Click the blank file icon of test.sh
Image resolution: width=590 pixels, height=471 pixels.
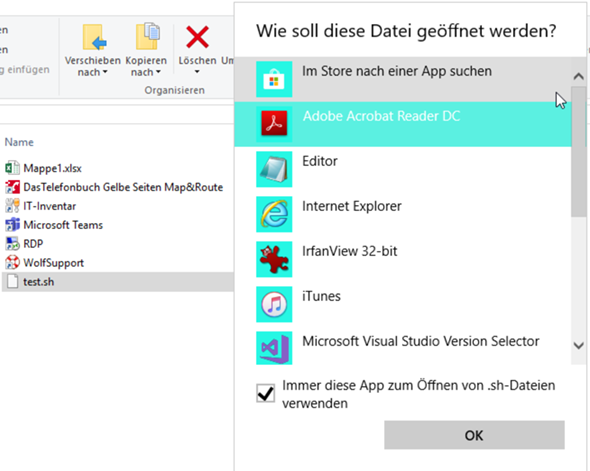[x=12, y=281]
